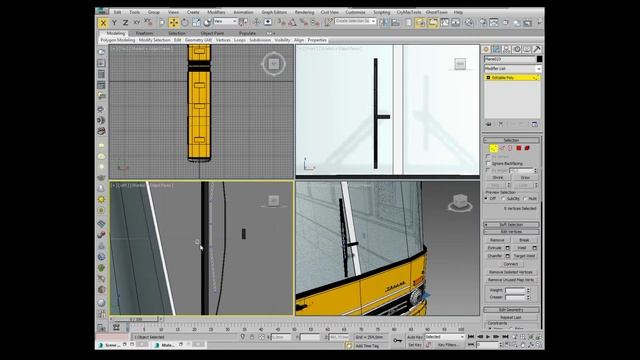Select Vertex sub-object level icon
The width and height of the screenshot is (640, 360).
[493, 148]
